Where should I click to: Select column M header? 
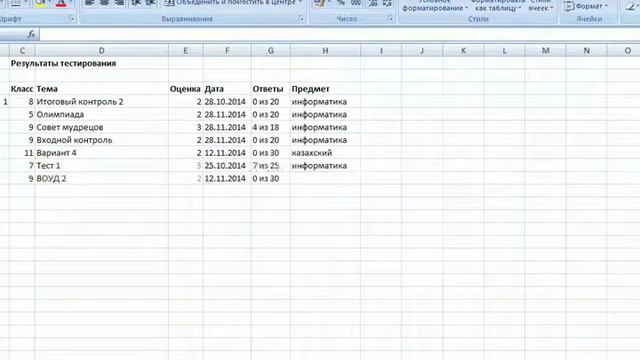click(x=545, y=51)
